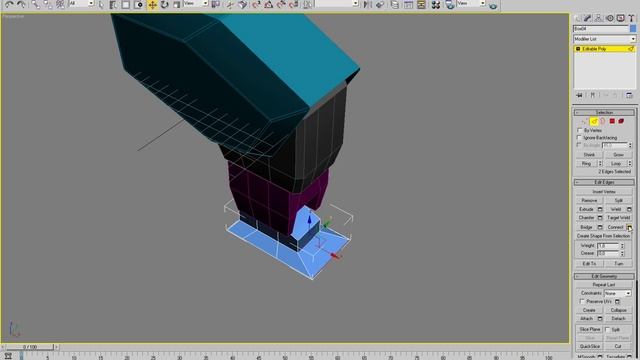The width and height of the screenshot is (640, 360).
Task: Click the Undo arrow in the toolbar
Action: coord(9,4)
